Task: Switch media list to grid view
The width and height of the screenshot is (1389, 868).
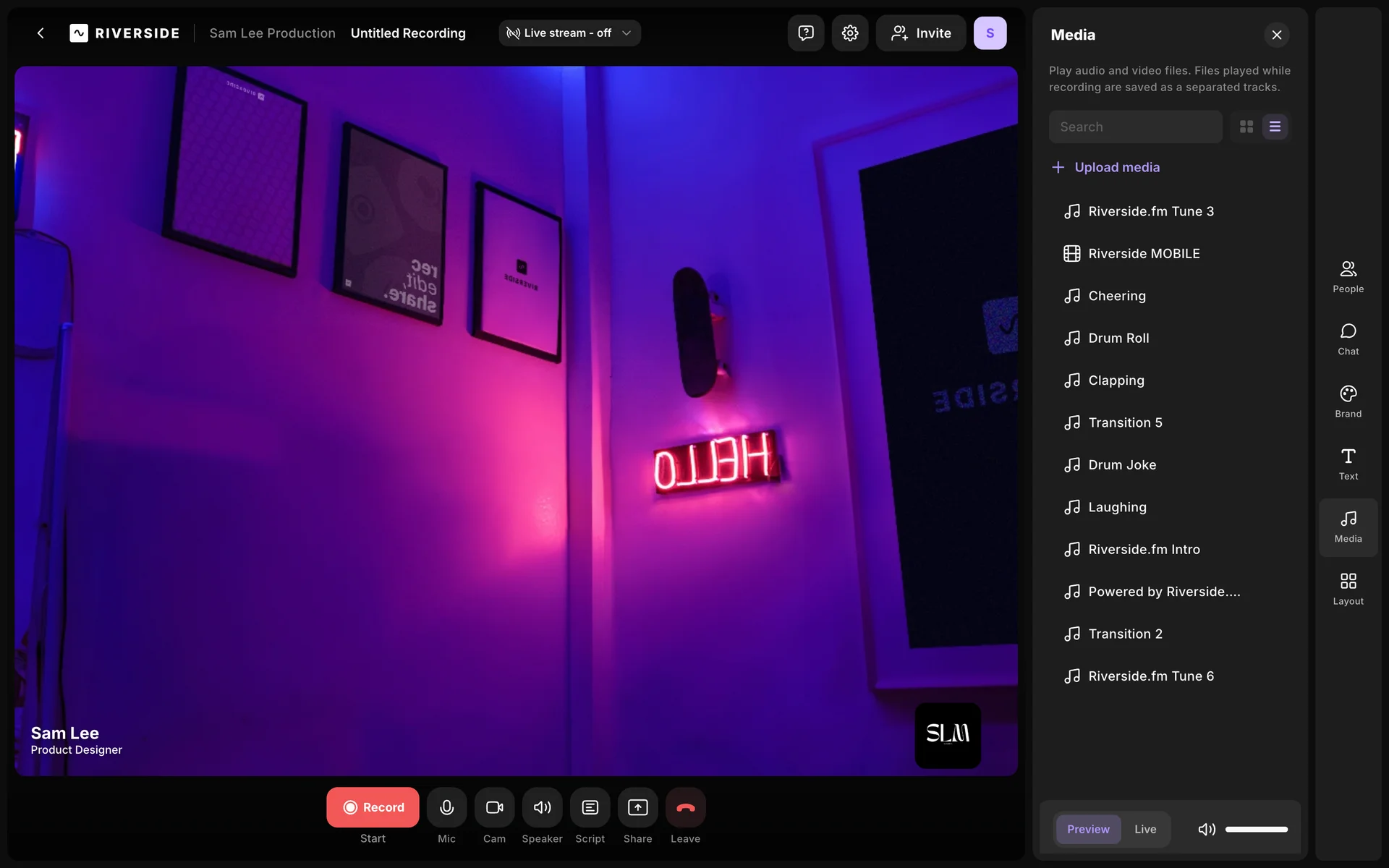Action: (x=1246, y=127)
